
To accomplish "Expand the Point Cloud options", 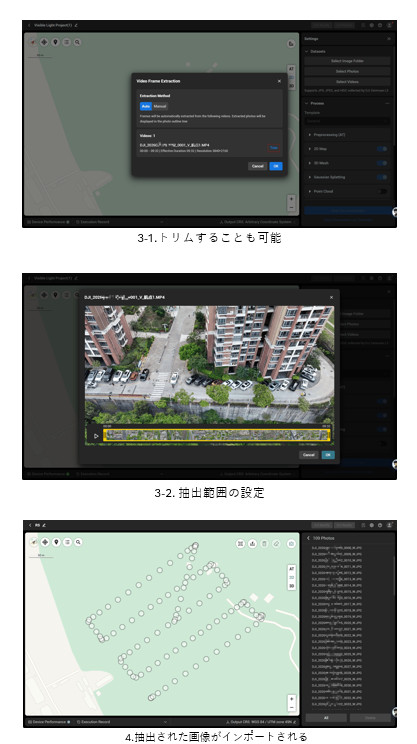I will [x=310, y=191].
